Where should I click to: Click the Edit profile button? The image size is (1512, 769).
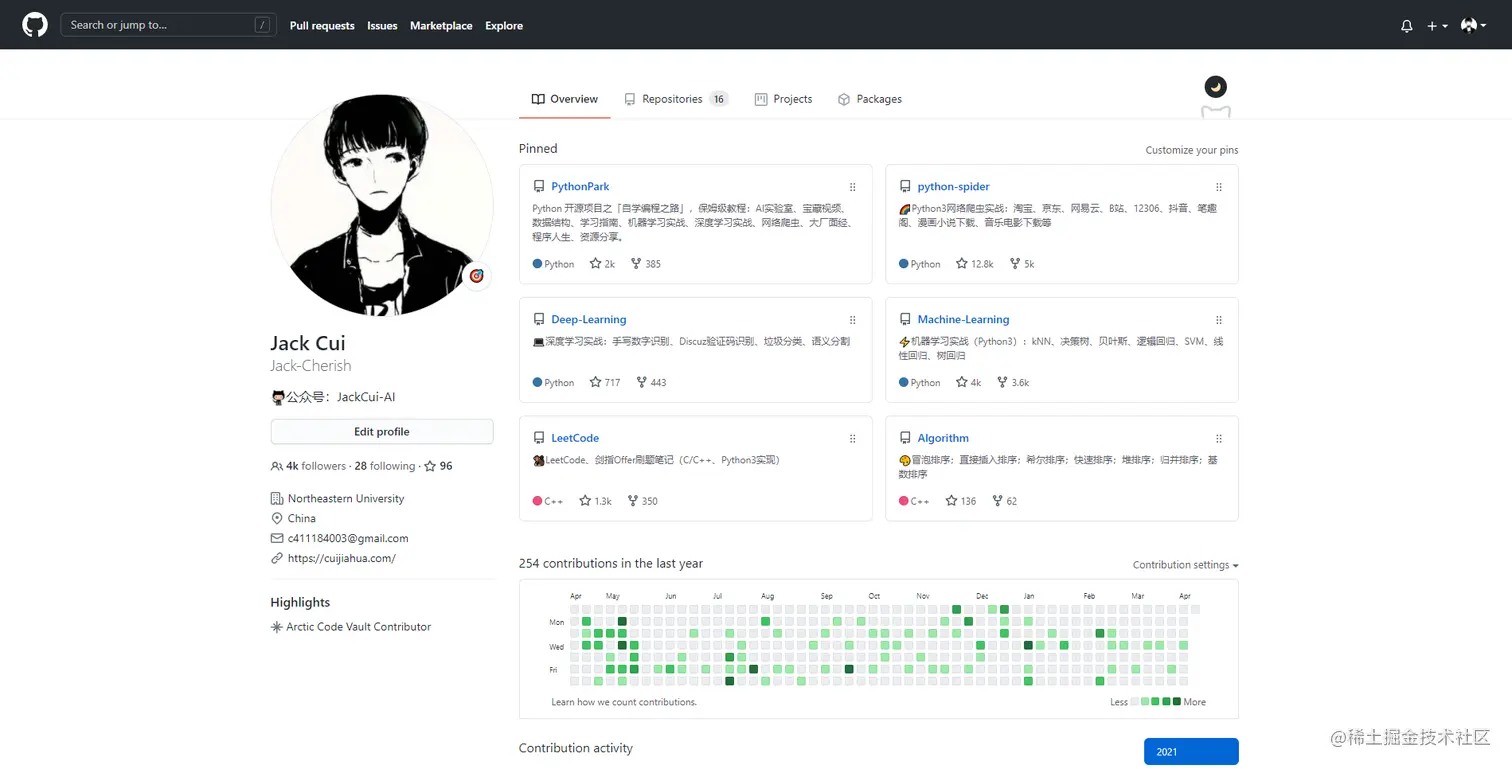382,432
